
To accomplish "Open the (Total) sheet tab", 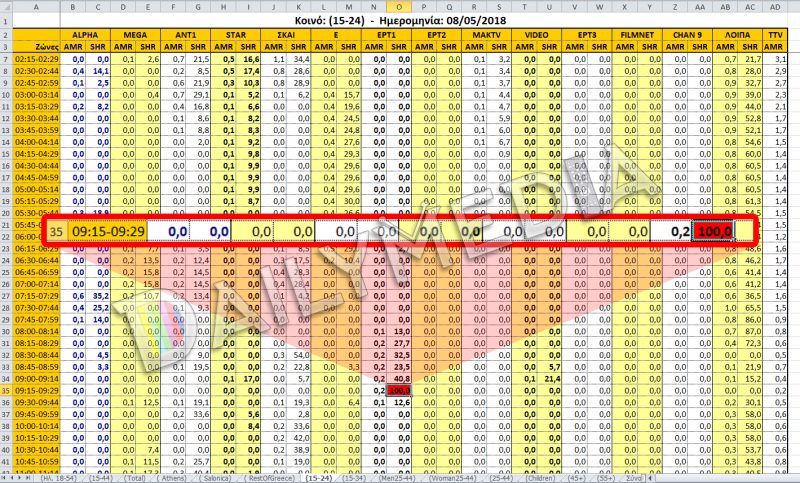I will click(135, 478).
